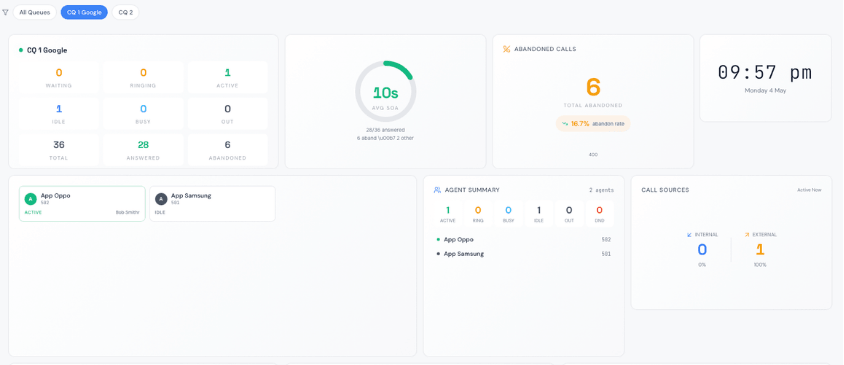The width and height of the screenshot is (844, 365).
Task: Click the green dot beside App Oppo in Agent Summary
Action: pos(438,239)
